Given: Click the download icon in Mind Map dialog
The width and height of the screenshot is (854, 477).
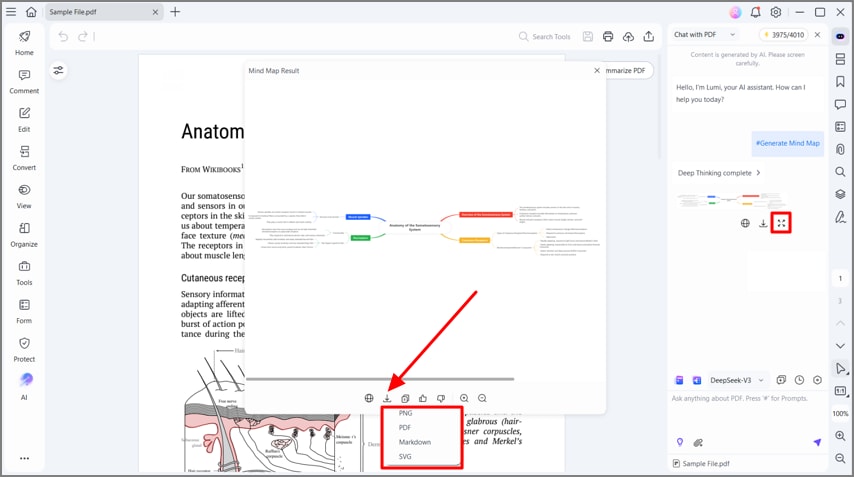Looking at the screenshot, I should click(387, 398).
